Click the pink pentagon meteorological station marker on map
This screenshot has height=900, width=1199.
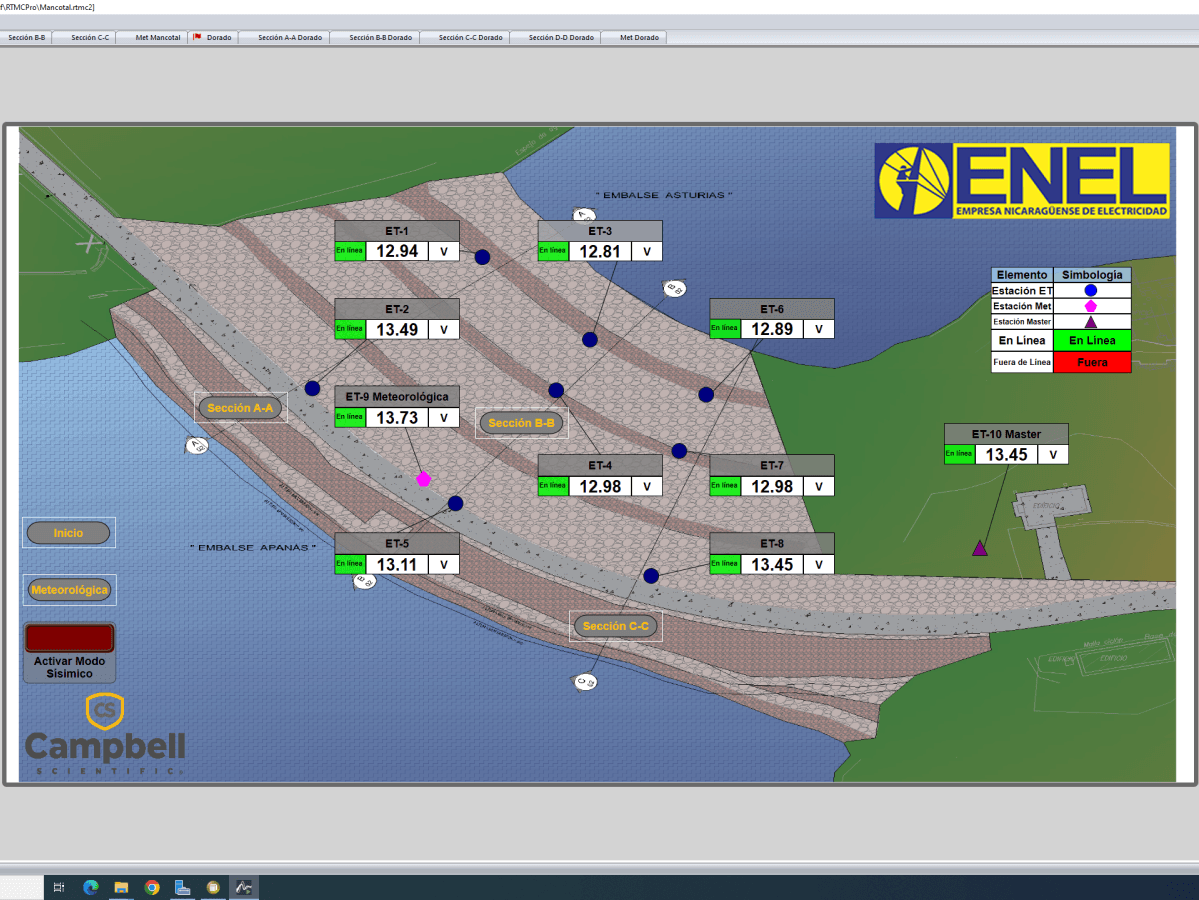point(424,479)
